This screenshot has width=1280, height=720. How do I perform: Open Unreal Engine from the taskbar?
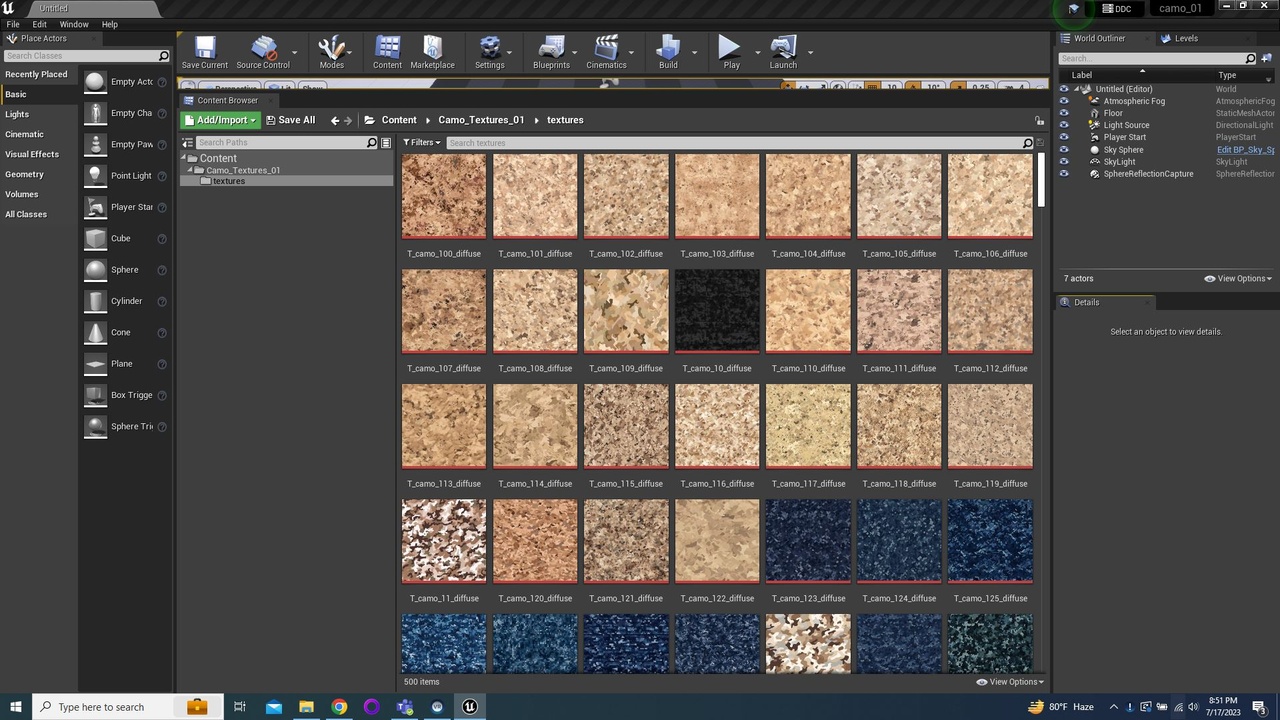pyautogui.click(x=469, y=707)
